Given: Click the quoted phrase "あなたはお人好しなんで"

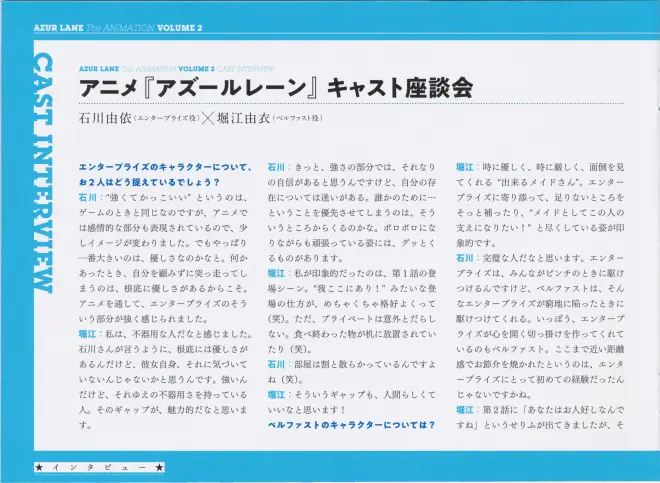Looking at the screenshot, I should (x=576, y=410).
